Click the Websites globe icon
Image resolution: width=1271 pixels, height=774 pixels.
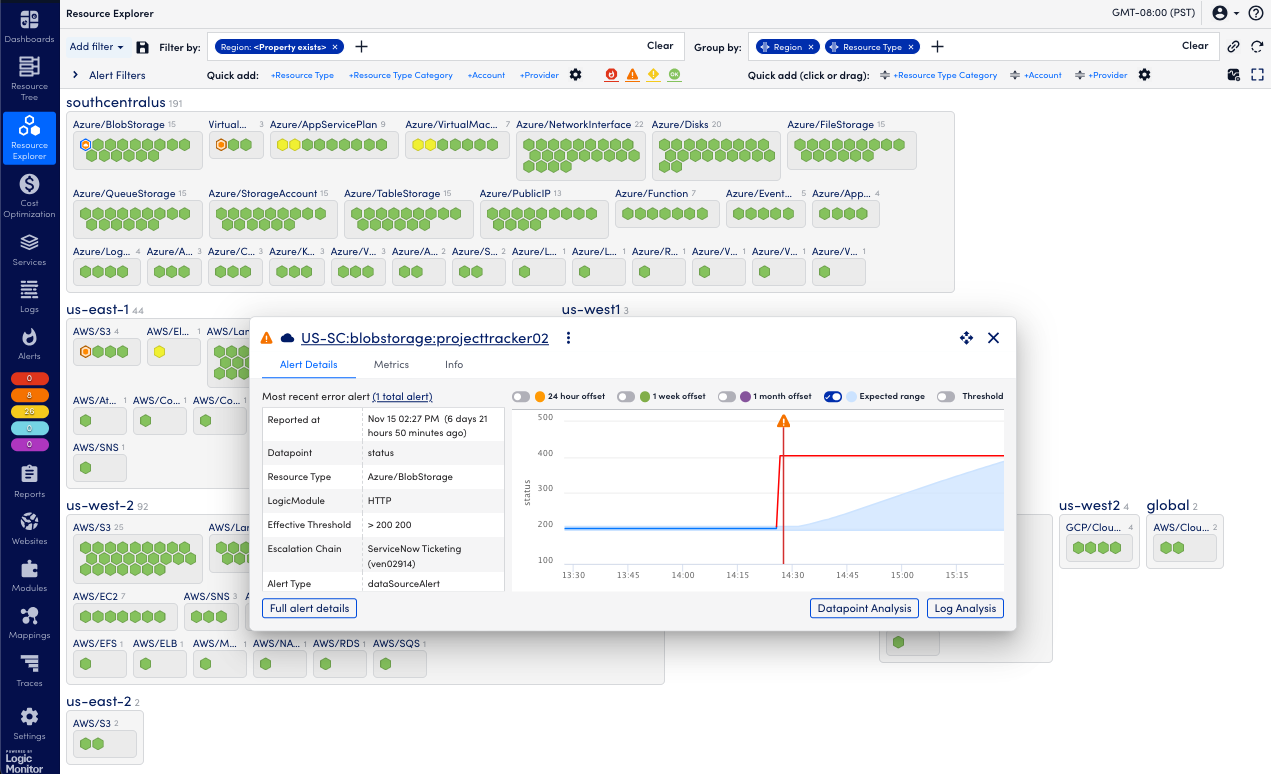click(29, 523)
